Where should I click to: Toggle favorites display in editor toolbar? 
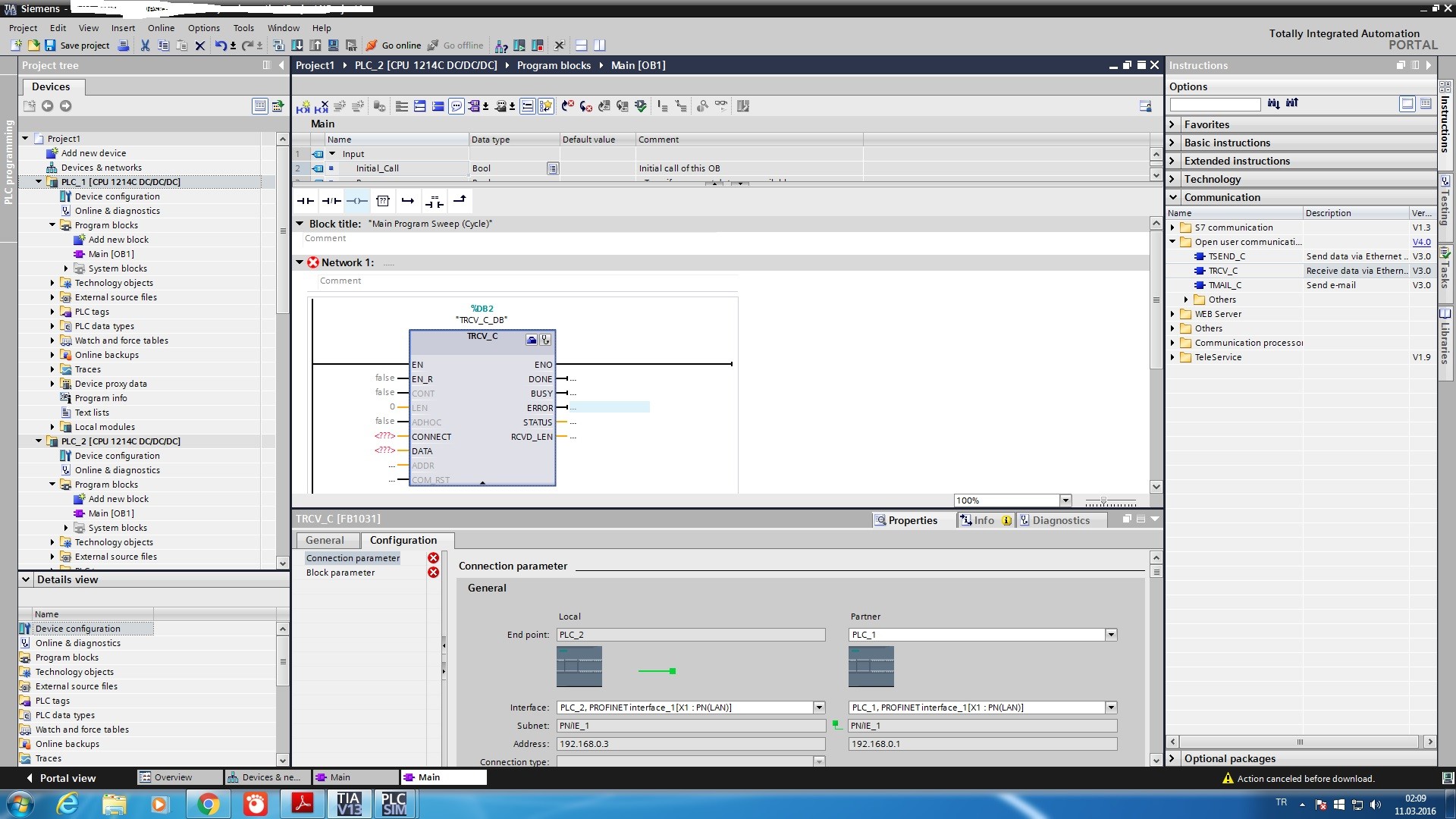click(x=546, y=106)
